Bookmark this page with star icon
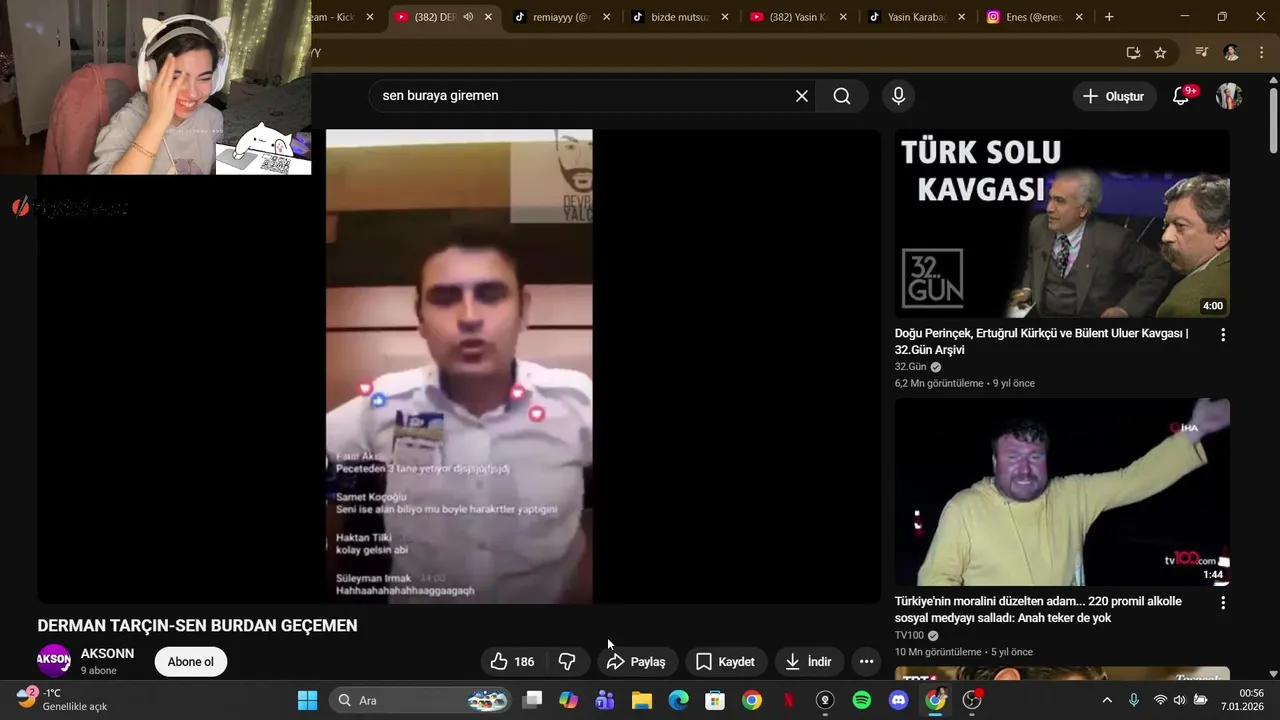Viewport: 1280px width, 720px height. point(1160,53)
